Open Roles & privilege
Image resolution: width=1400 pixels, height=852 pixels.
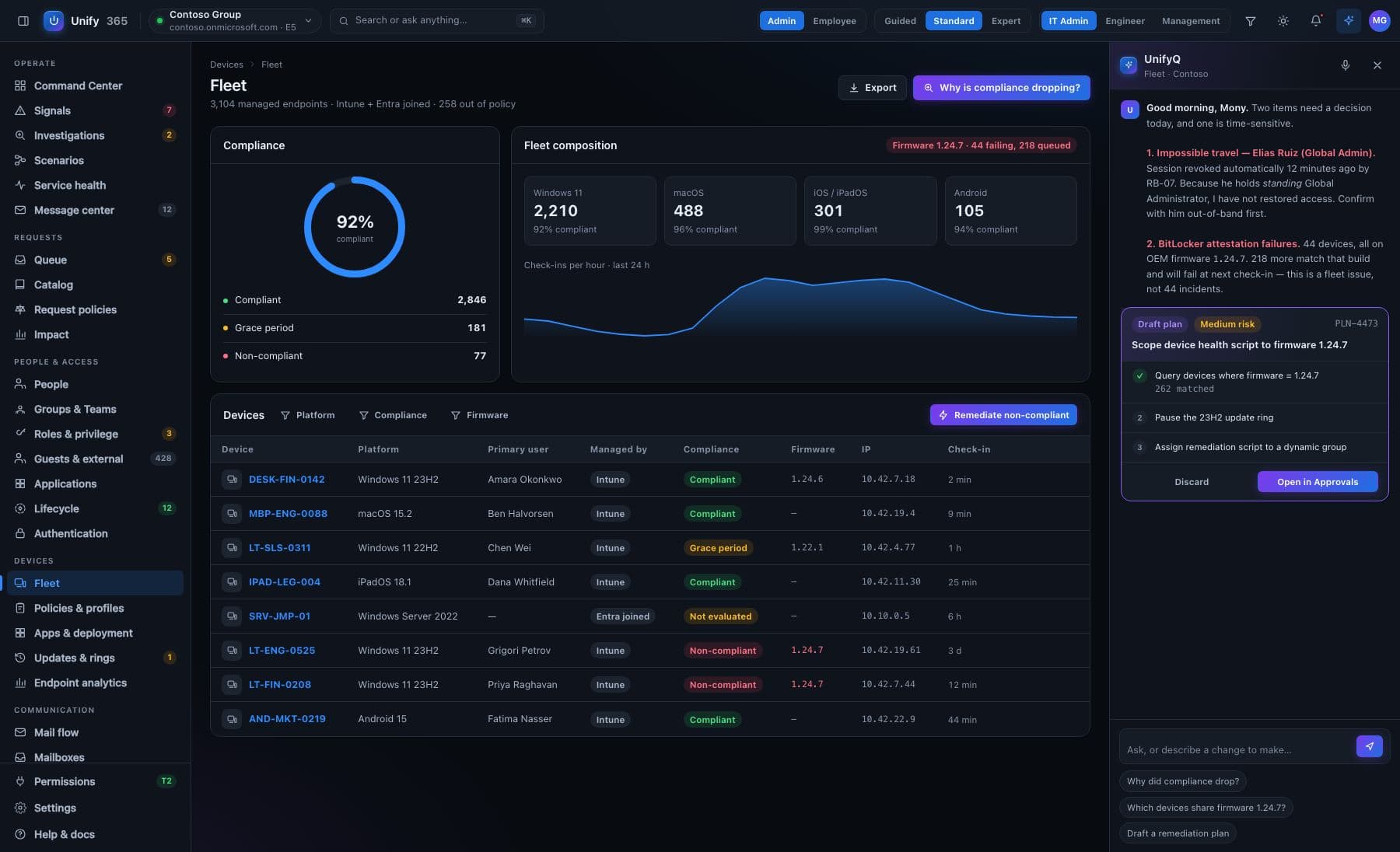(x=95, y=434)
